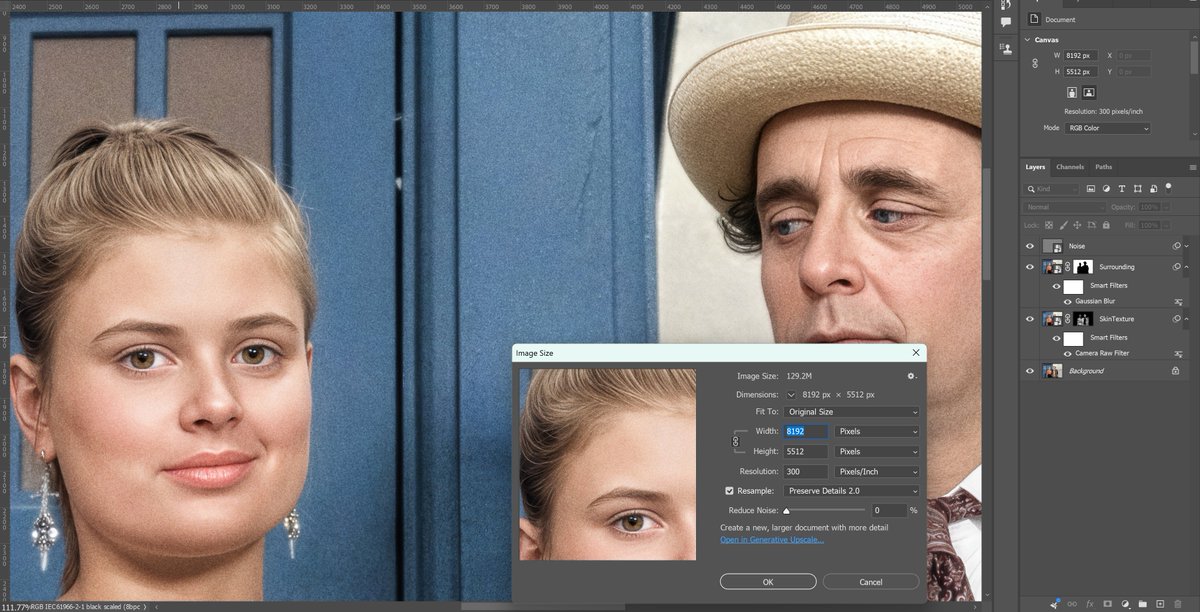The image size is (1200, 612).
Task: Add a layer style with fx icon
Action: point(1090,604)
